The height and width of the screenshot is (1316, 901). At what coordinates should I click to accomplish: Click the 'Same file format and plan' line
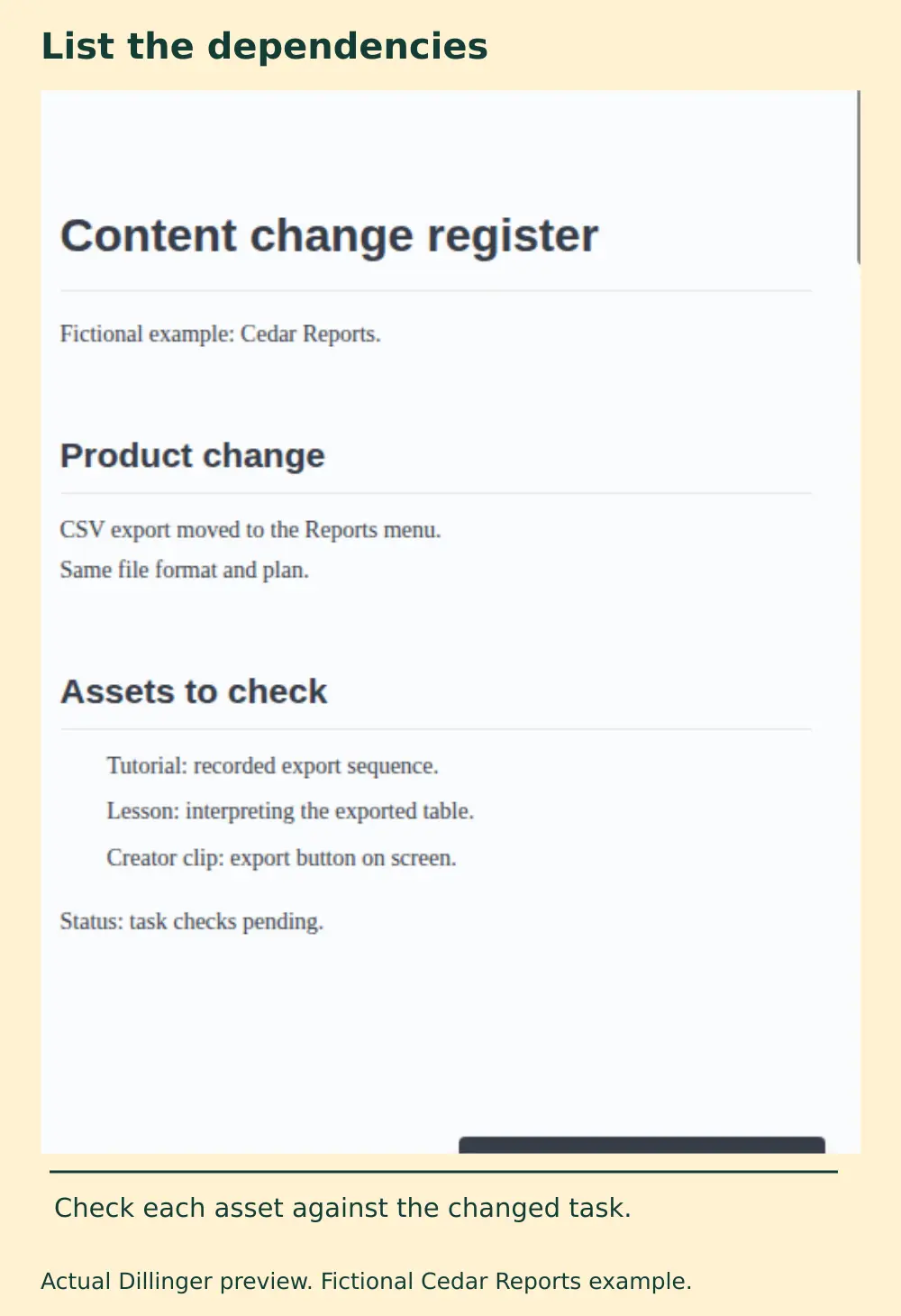[x=185, y=570]
